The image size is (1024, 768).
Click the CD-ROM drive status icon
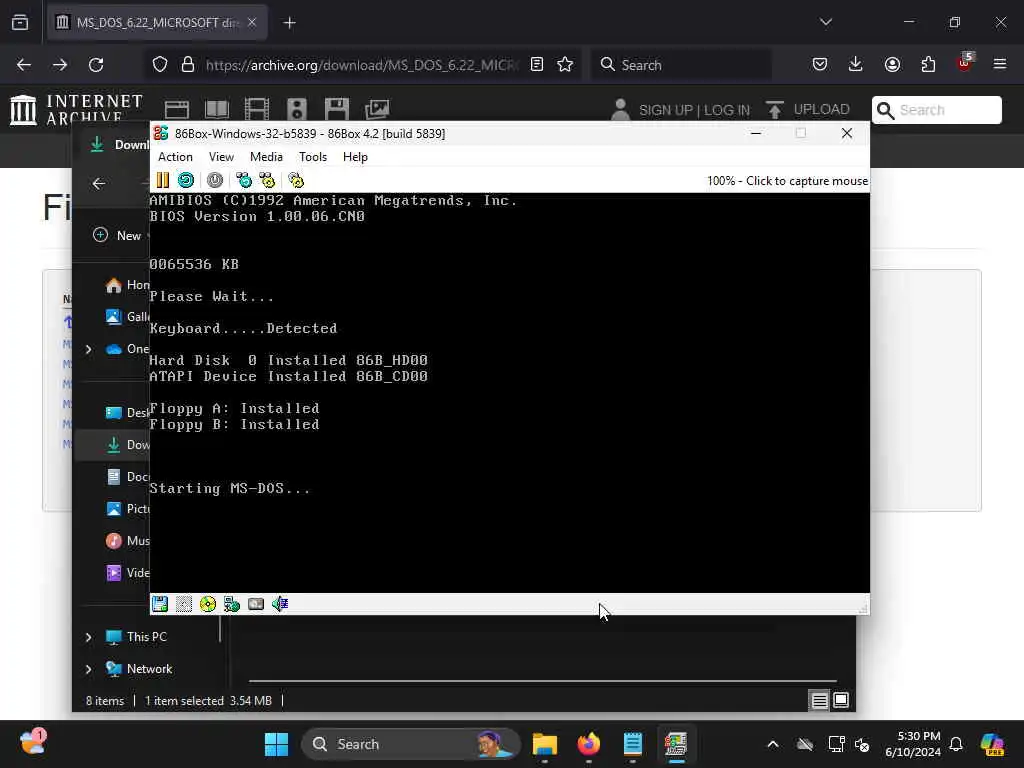tap(208, 604)
